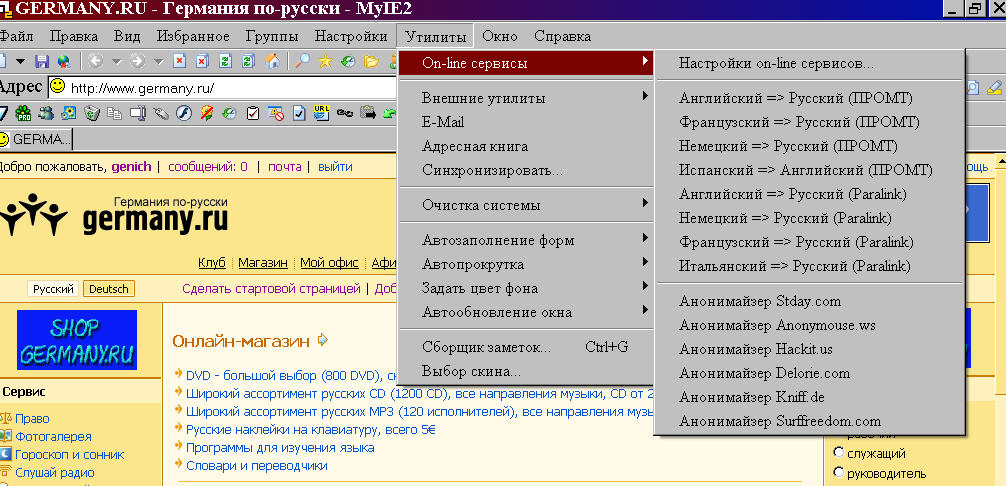Click the yellow folder icon in toolbar
The height and width of the screenshot is (486, 1006).
[x=371, y=62]
